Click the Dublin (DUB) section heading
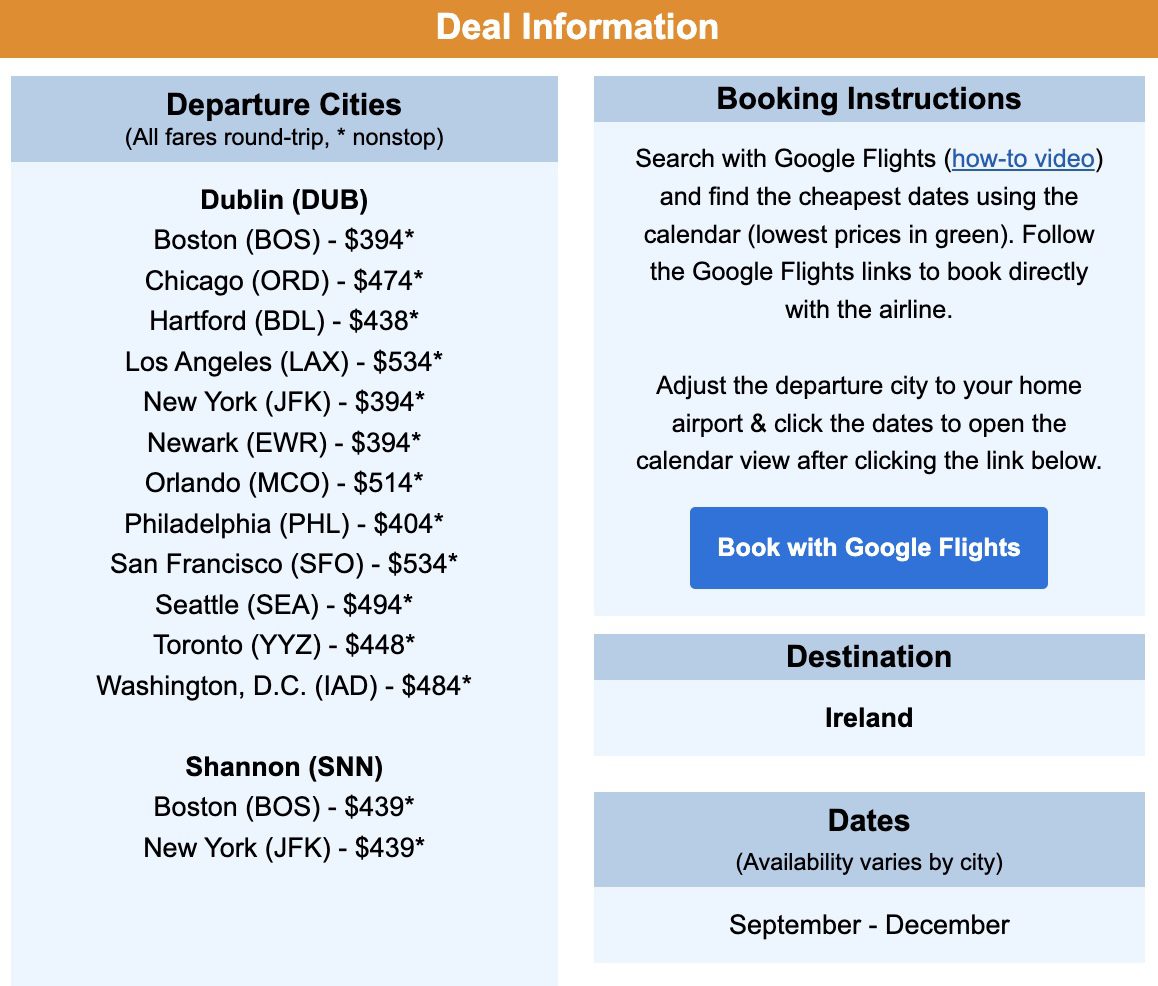The height and width of the screenshot is (986, 1158). coord(284,200)
